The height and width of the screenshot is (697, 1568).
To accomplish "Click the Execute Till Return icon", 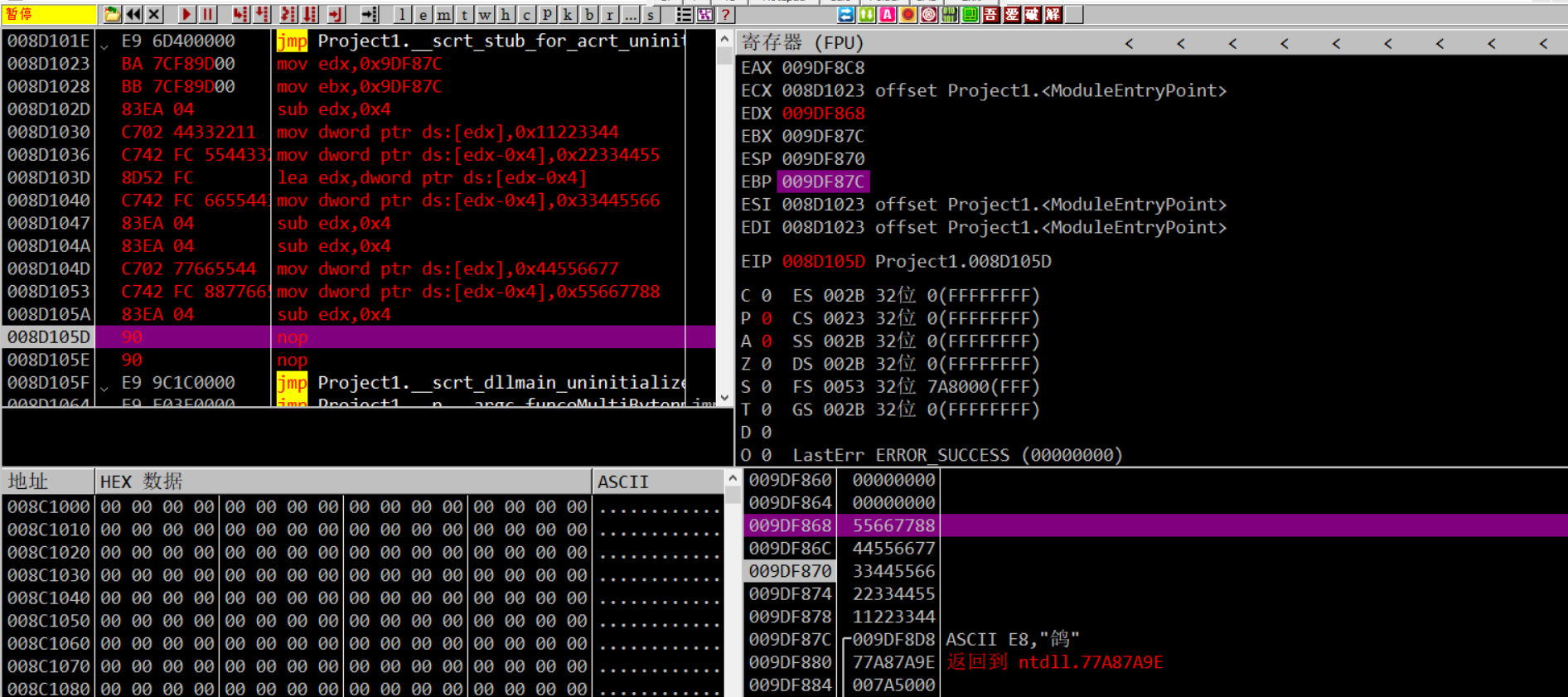I will tap(336, 14).
